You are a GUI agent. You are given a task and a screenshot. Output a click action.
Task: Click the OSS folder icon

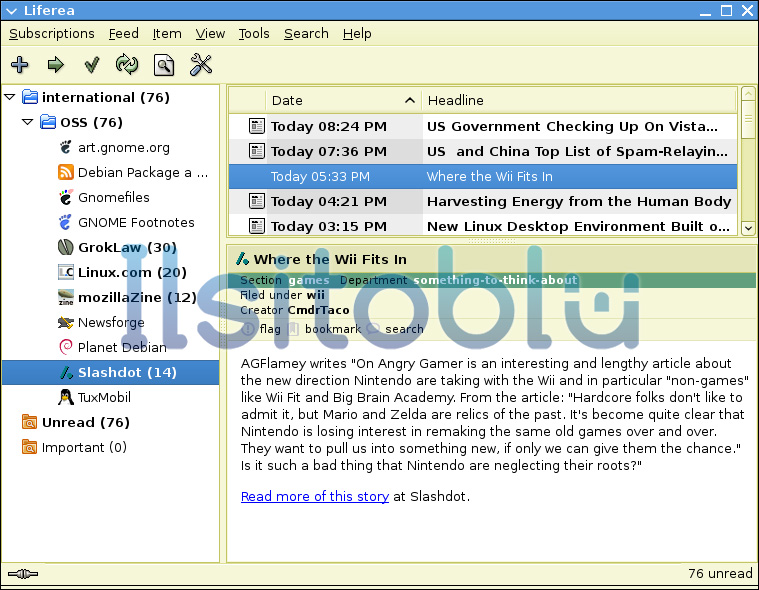(x=47, y=122)
